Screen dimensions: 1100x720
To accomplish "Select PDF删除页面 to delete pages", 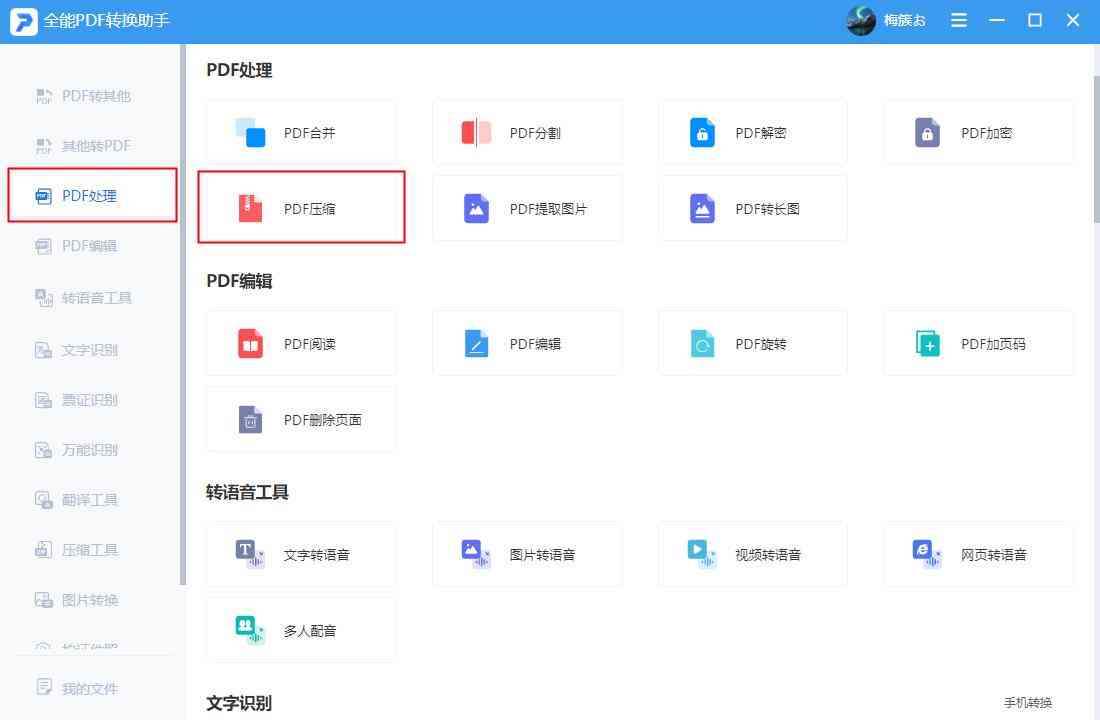I will pos(301,419).
